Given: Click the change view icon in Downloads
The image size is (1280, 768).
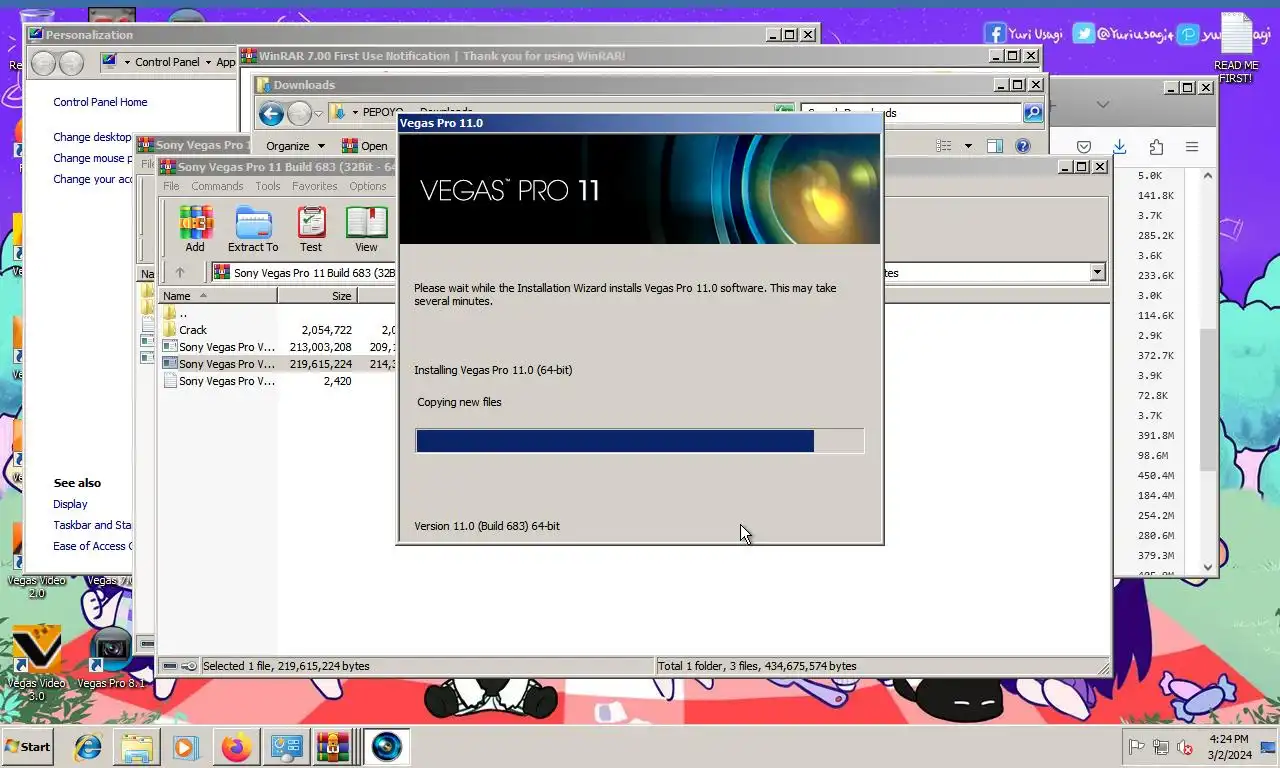Looking at the screenshot, I should [x=943, y=146].
